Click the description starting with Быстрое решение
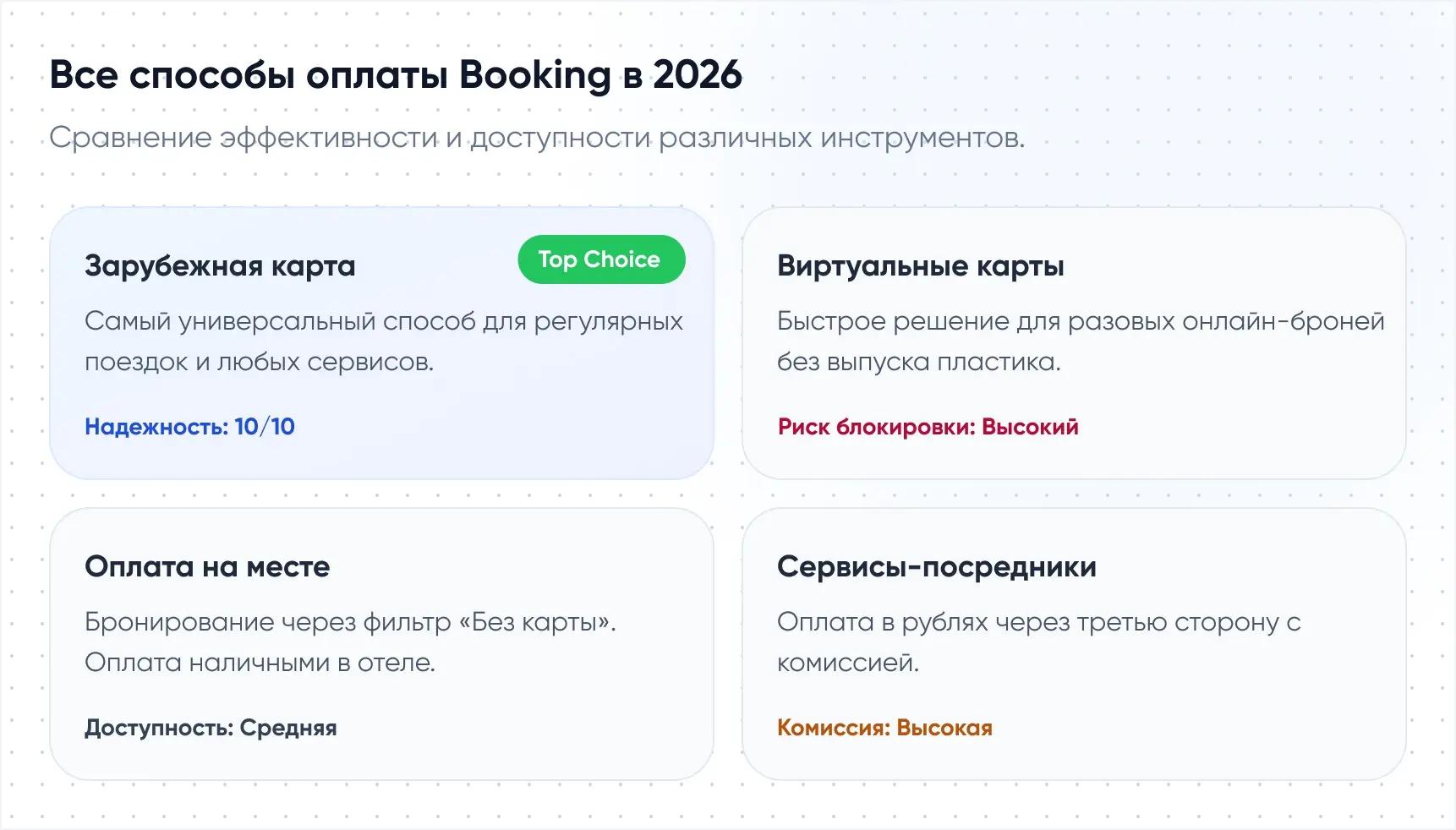The width and height of the screenshot is (1456, 830). tap(1080, 322)
